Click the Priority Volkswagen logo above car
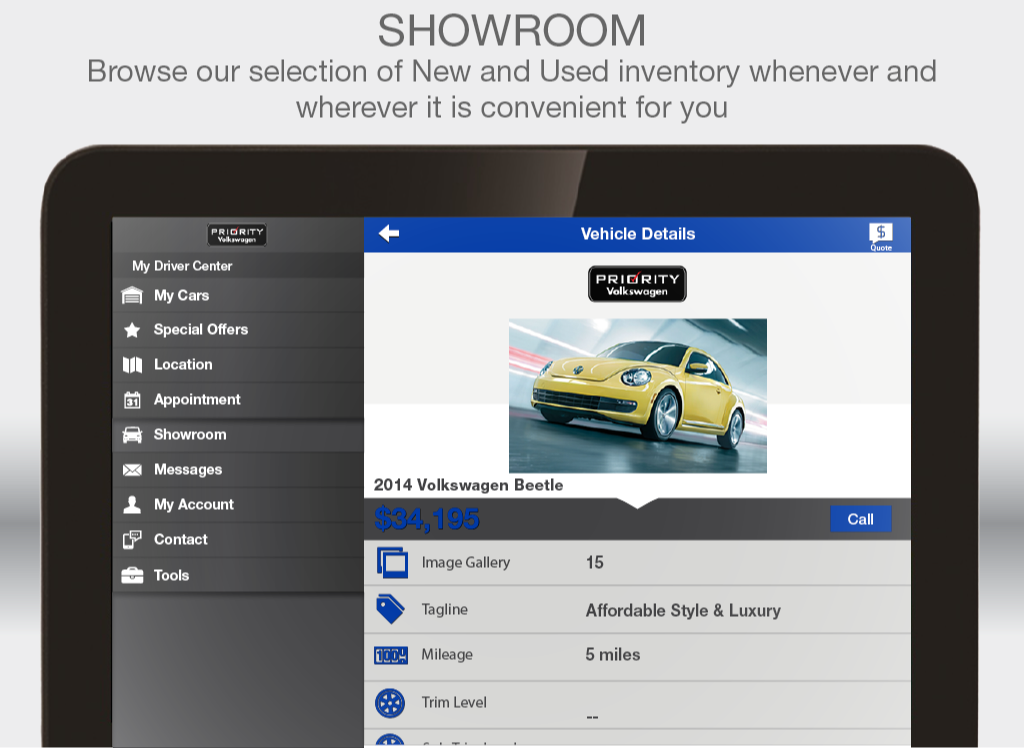This screenshot has height=748, width=1024. (x=637, y=284)
